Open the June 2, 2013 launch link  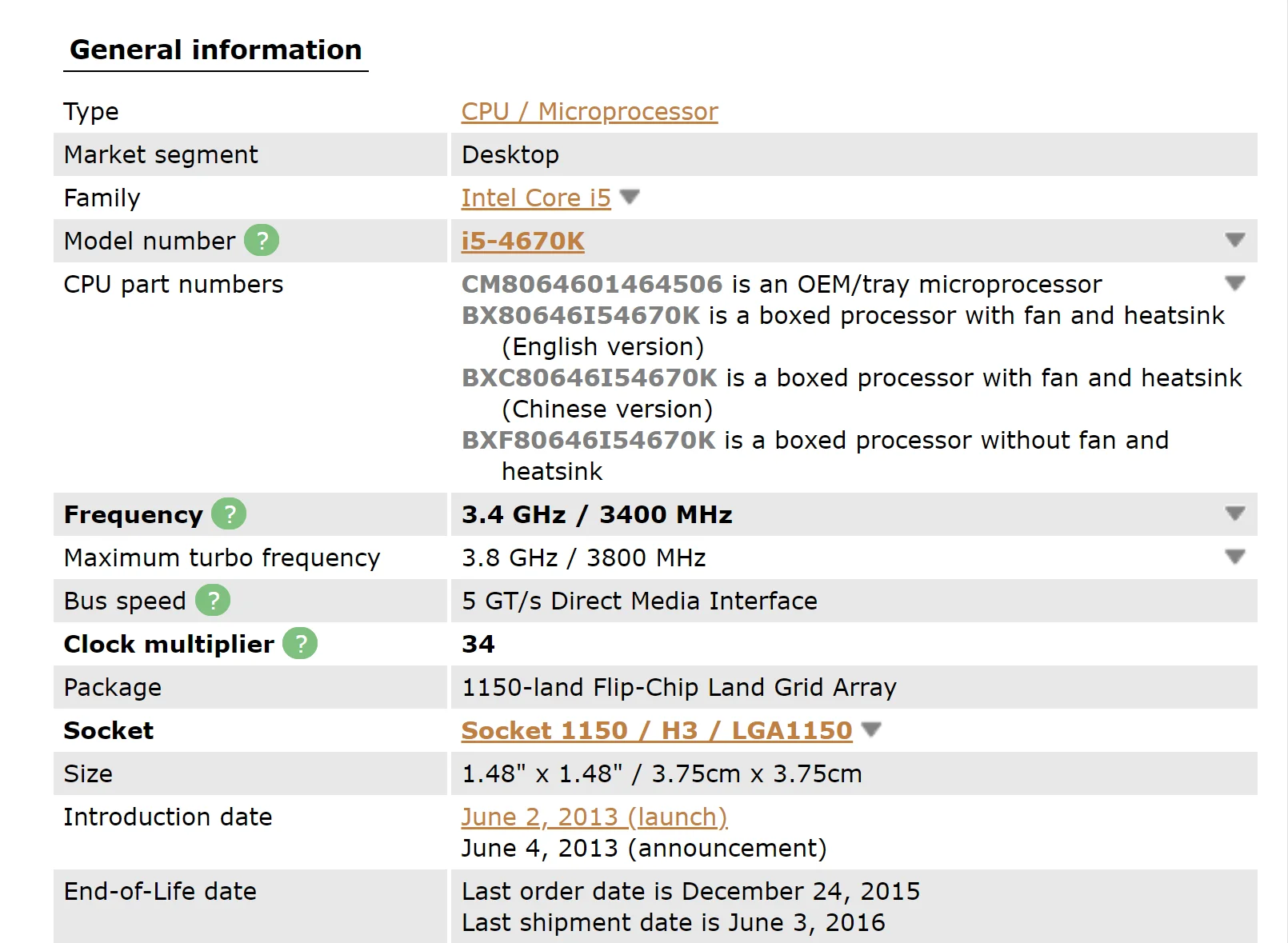(x=594, y=817)
